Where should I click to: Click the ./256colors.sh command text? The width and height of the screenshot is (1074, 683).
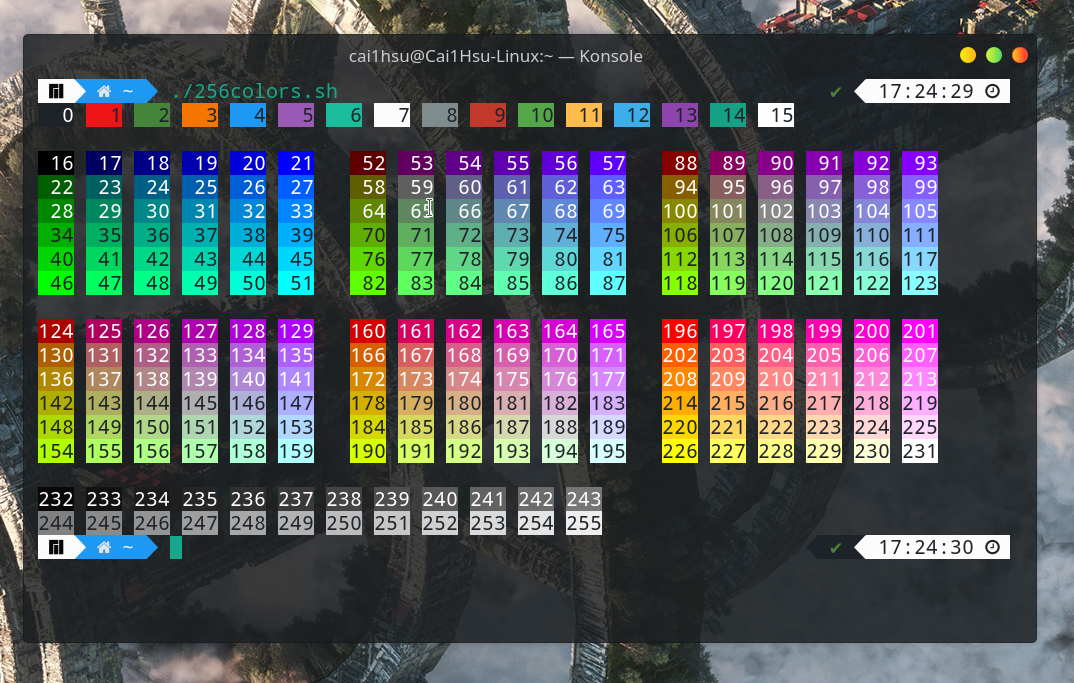coord(254,91)
